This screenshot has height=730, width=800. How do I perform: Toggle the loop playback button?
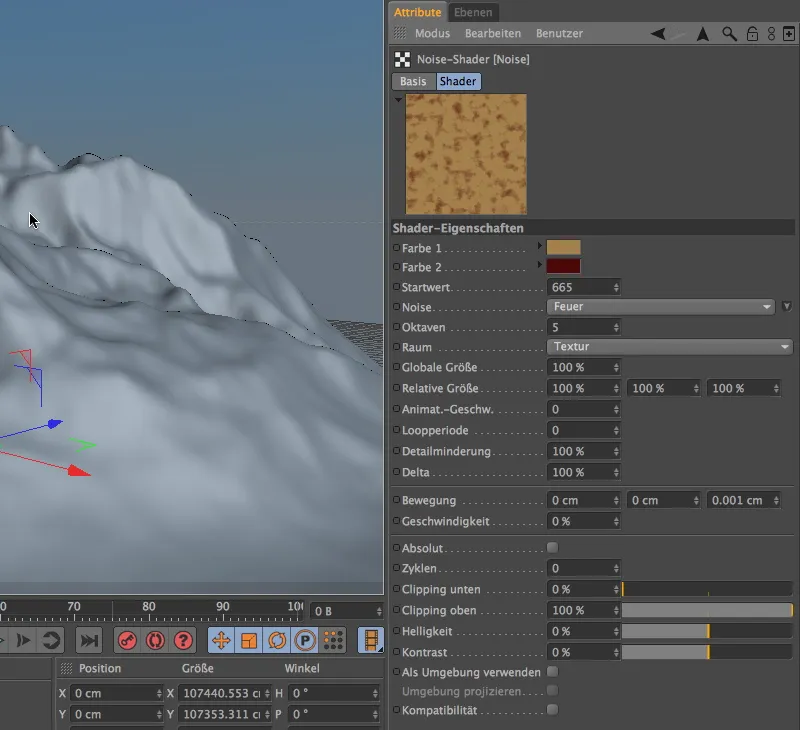[51, 640]
